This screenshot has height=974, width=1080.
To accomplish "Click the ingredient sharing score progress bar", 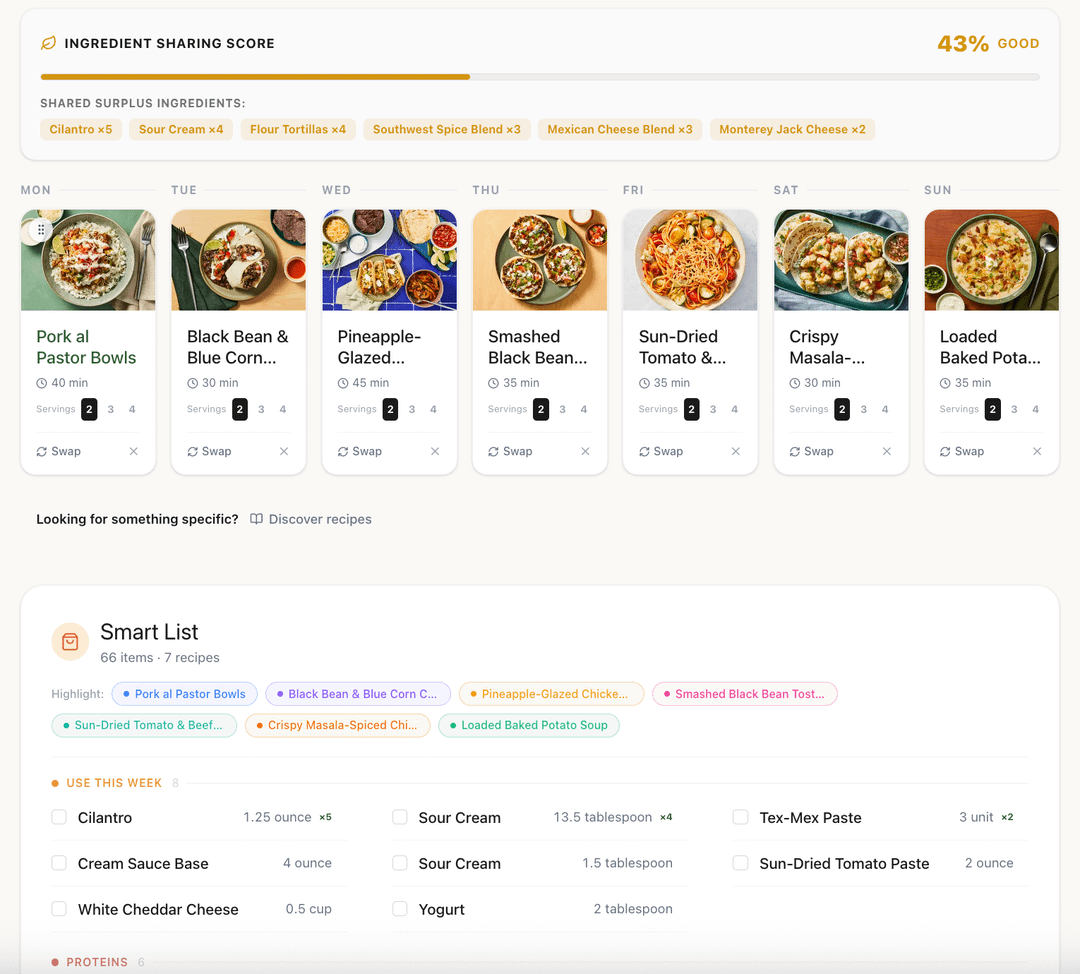I will [x=539, y=77].
